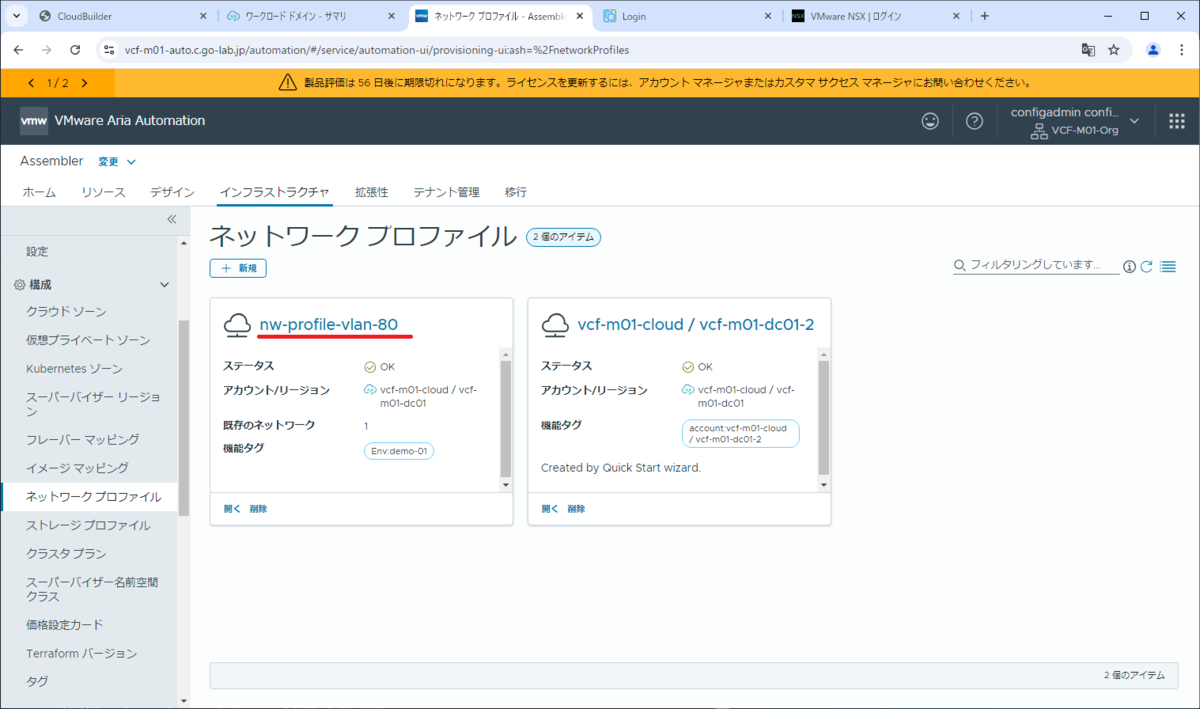Click 開く on vcf-m01-dc01-2 card
The image size is (1200, 709).
click(x=550, y=508)
